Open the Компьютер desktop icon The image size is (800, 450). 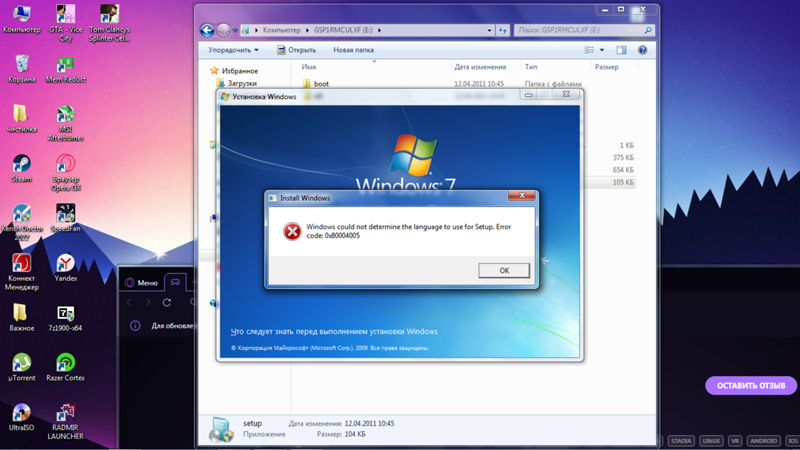(21, 19)
